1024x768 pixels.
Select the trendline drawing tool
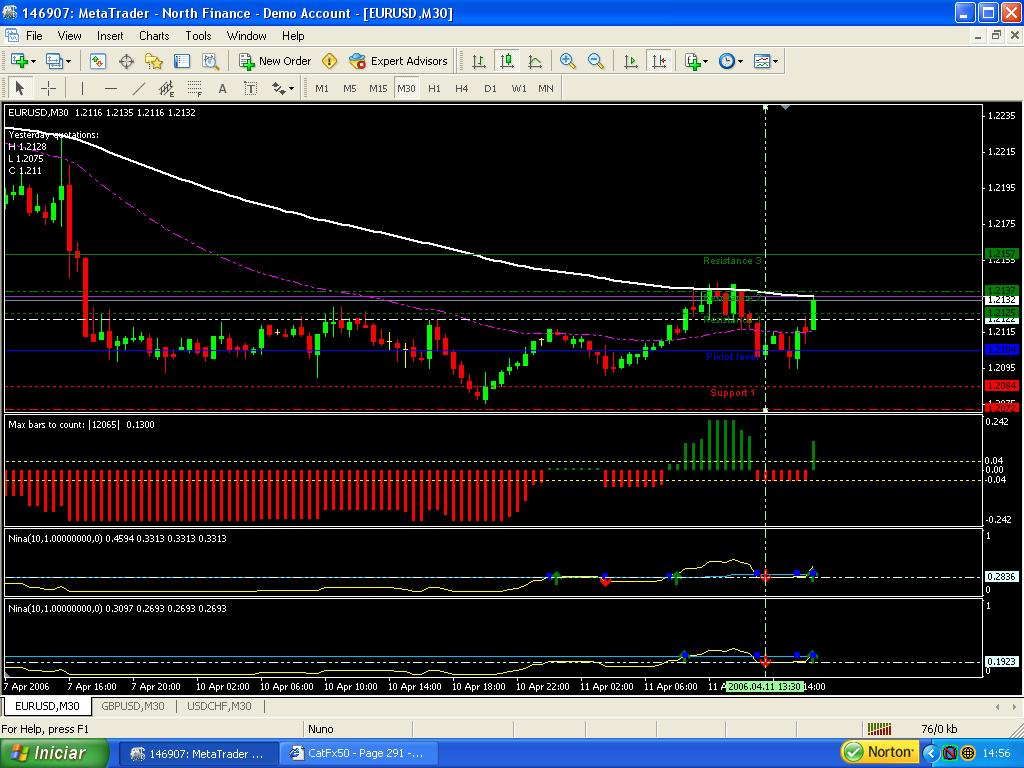pos(138,88)
